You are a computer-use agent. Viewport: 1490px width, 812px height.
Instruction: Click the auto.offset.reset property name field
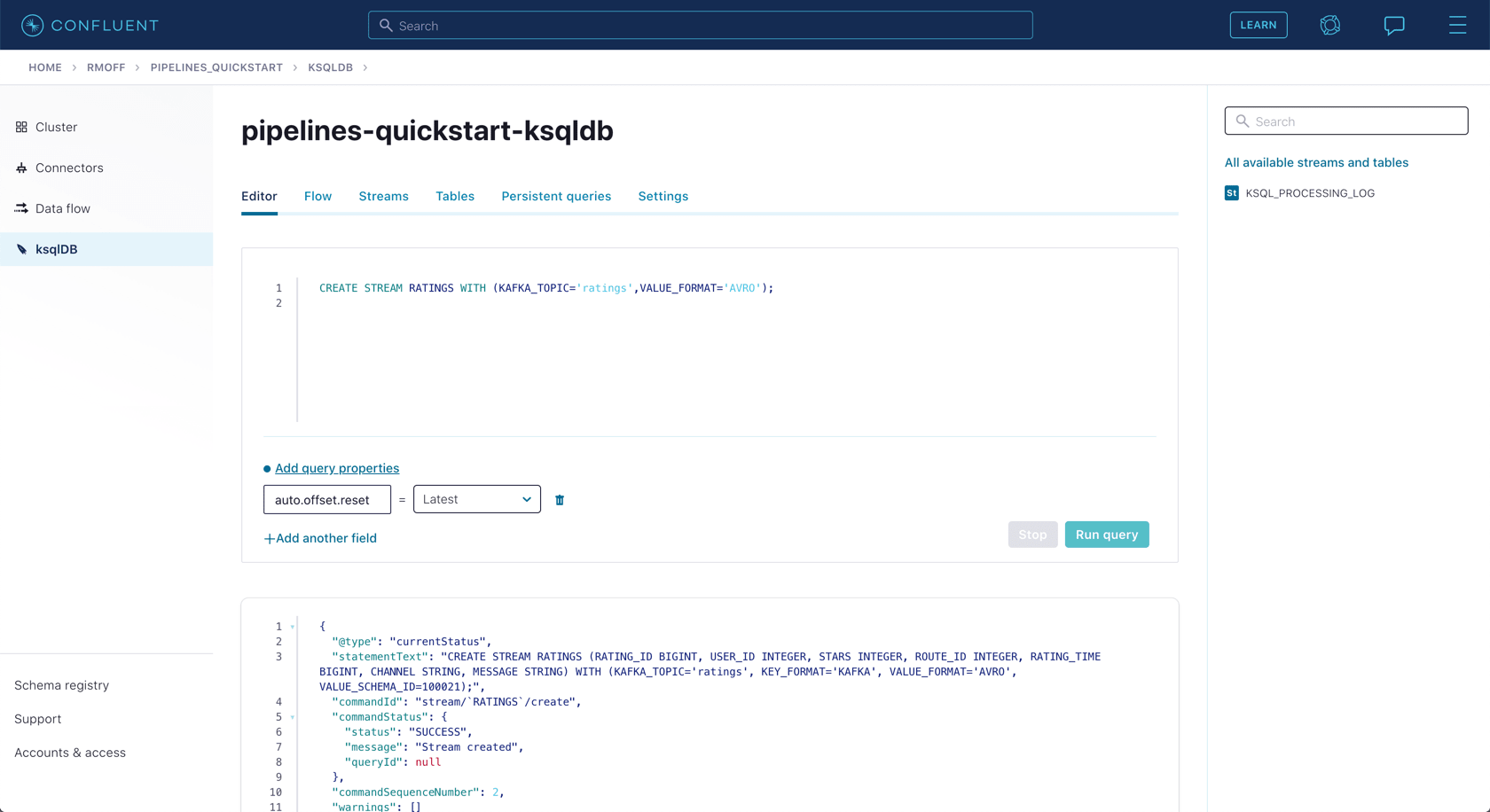pyautogui.click(x=327, y=499)
